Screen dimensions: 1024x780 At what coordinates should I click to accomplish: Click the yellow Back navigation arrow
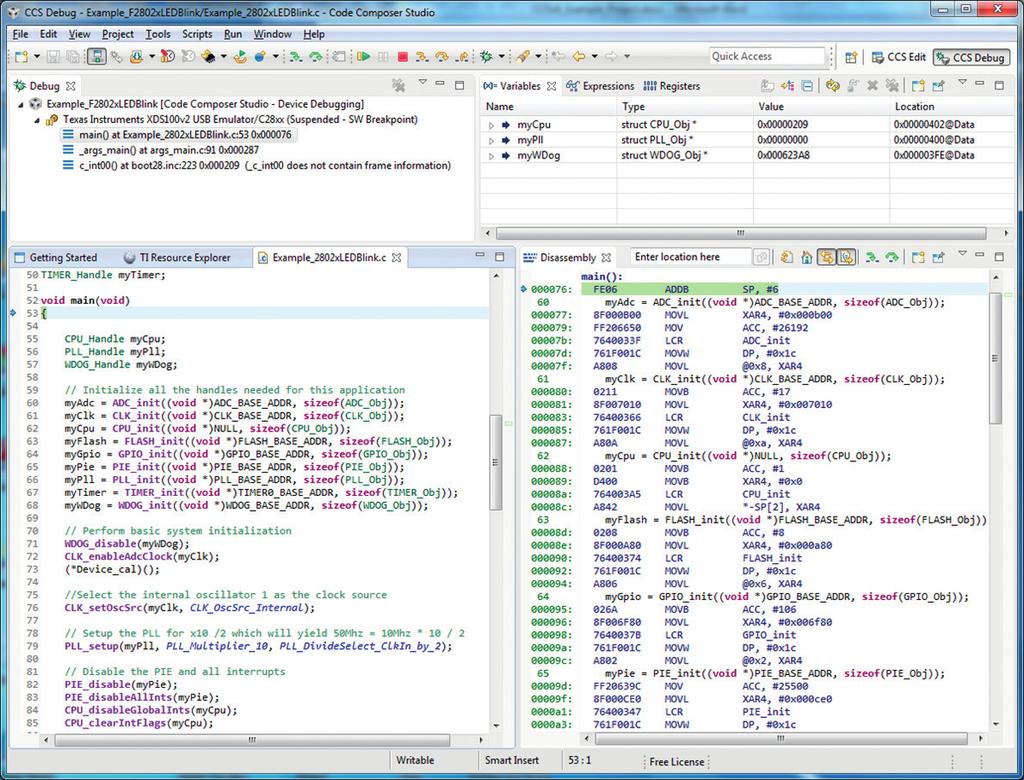(x=579, y=57)
